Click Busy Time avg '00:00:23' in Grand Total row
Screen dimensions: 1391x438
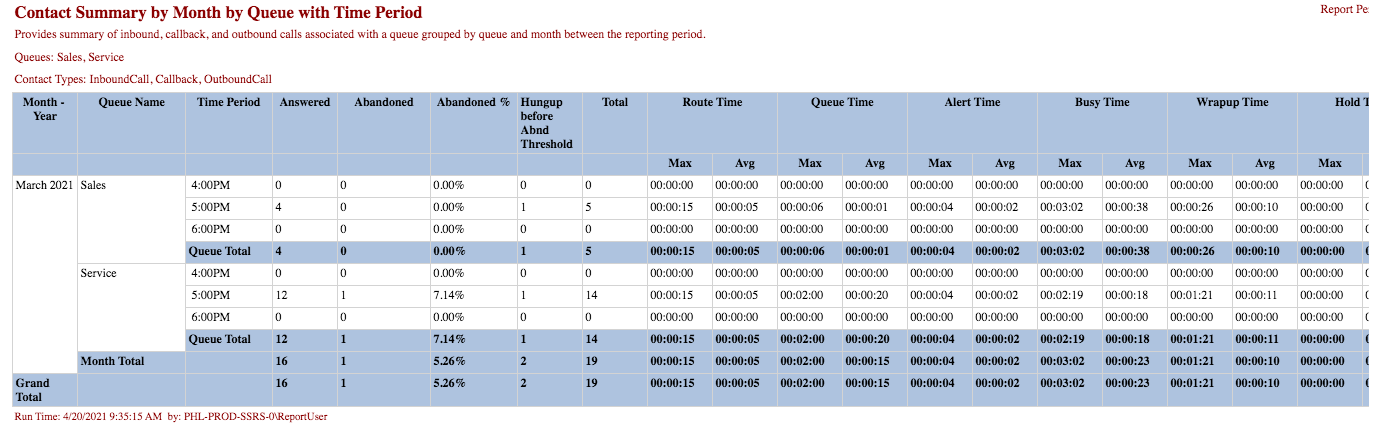[x=1129, y=383]
